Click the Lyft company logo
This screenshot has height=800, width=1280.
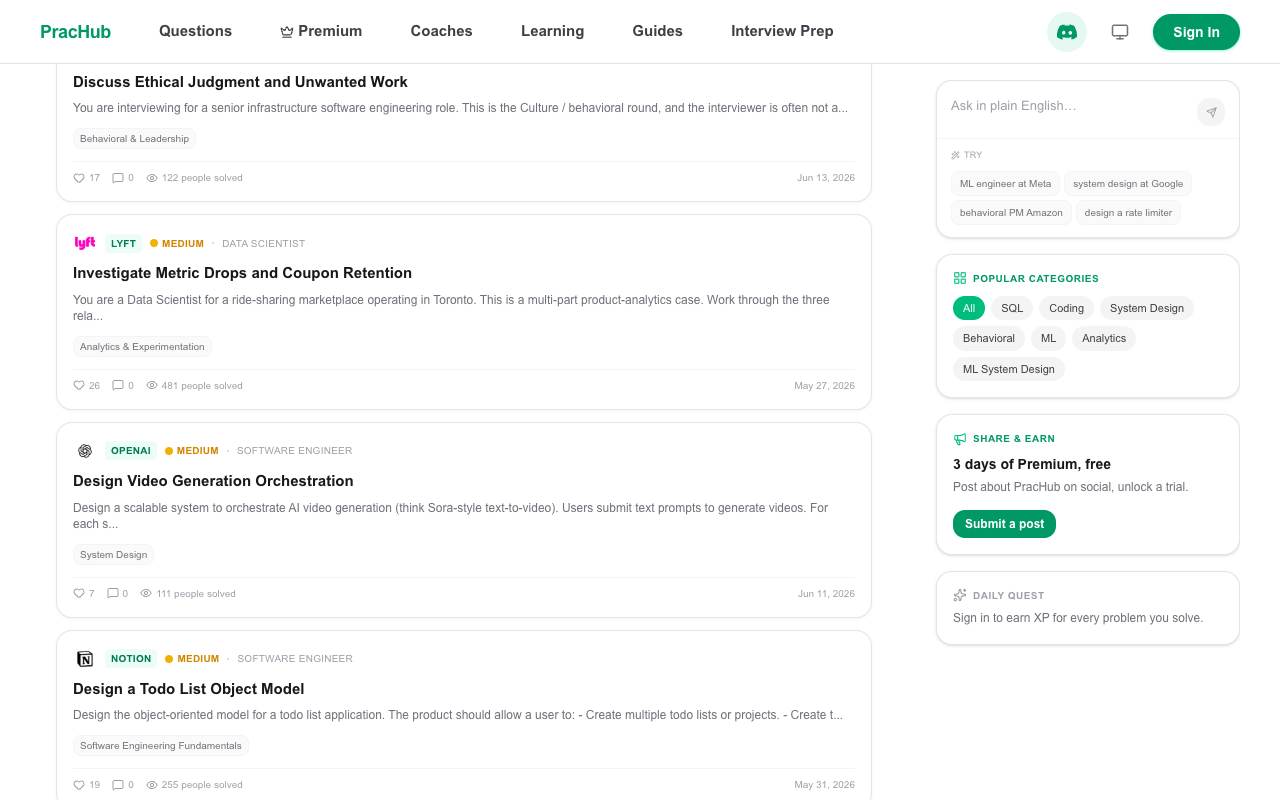85,243
